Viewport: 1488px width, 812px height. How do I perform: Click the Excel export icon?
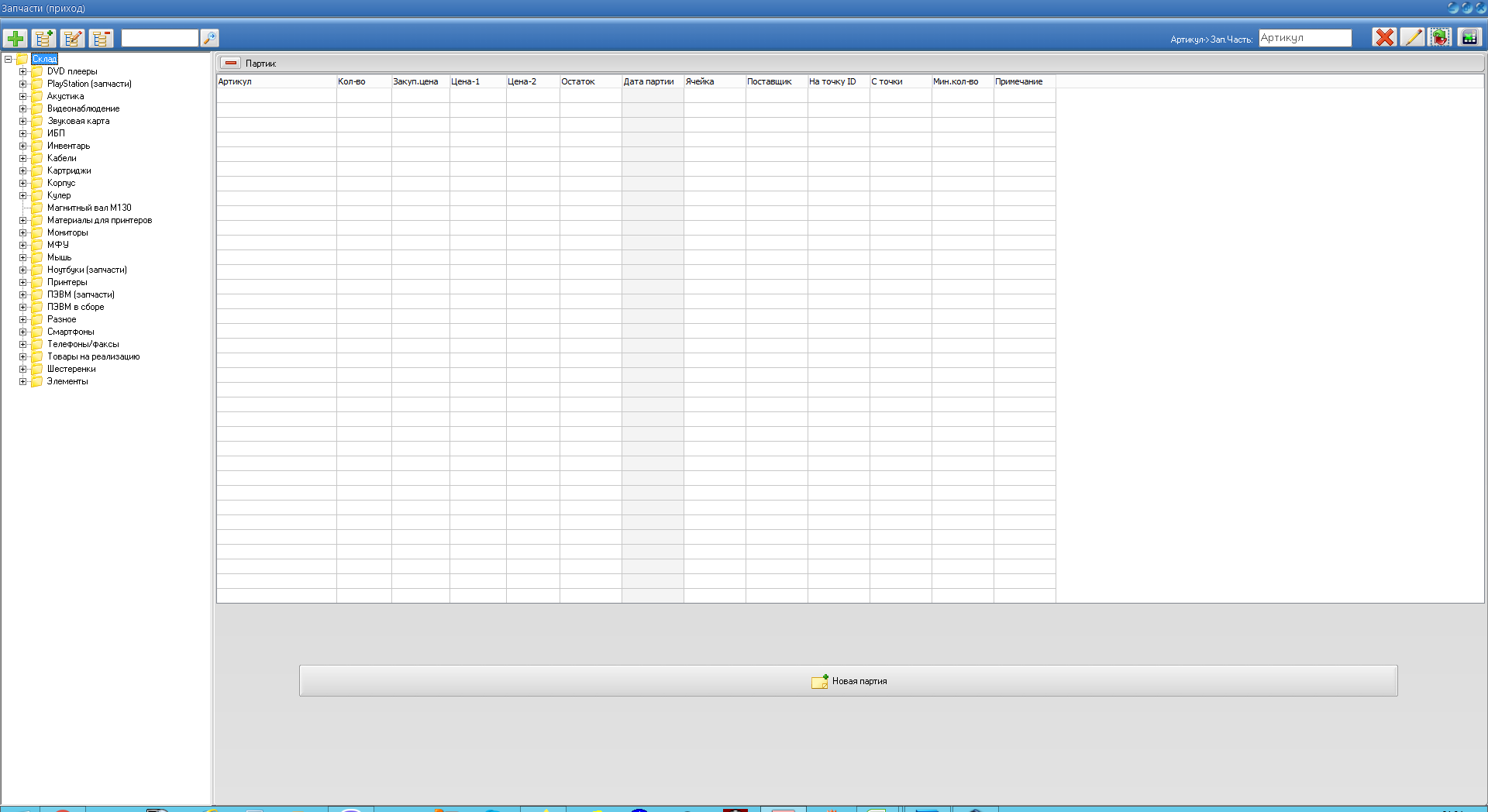pyautogui.click(x=1469, y=37)
